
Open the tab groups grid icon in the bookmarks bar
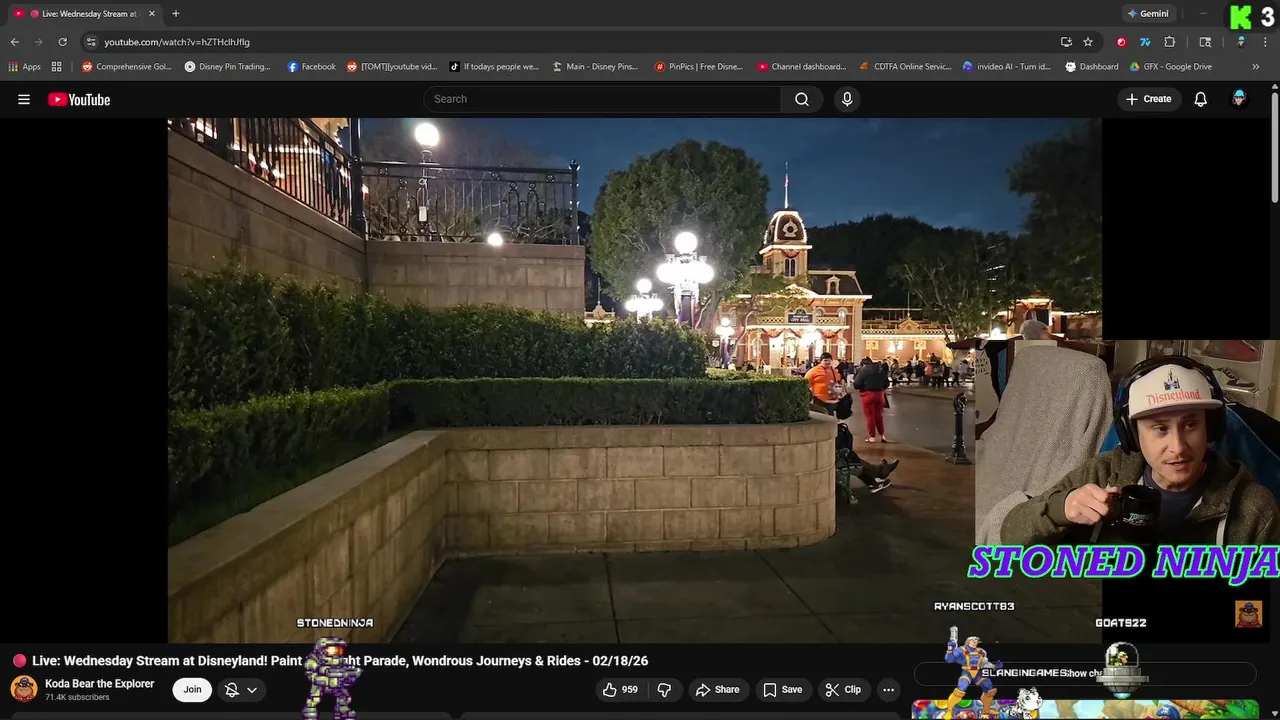click(x=56, y=67)
